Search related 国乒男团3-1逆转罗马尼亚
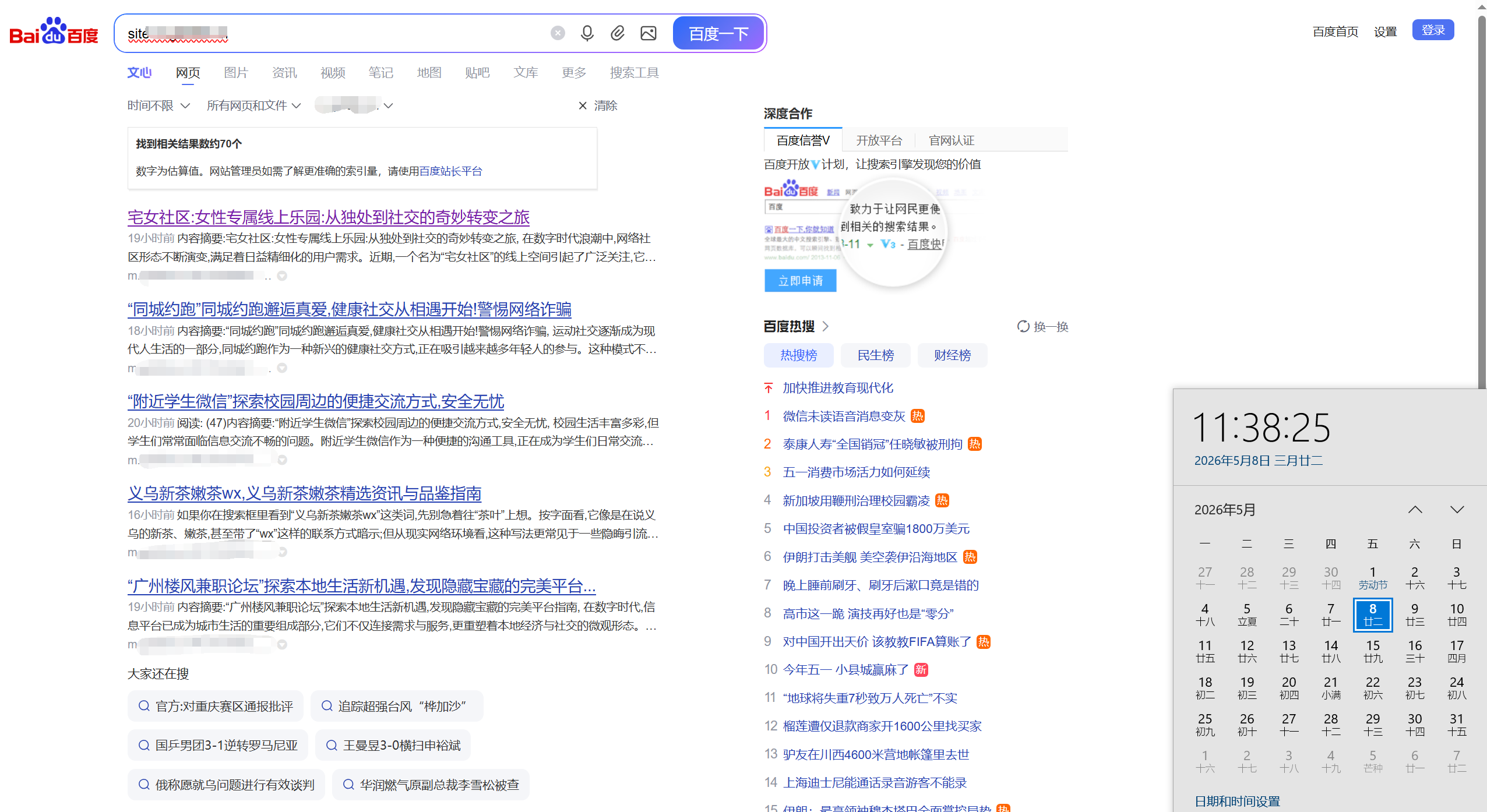1487x812 pixels. tap(218, 745)
